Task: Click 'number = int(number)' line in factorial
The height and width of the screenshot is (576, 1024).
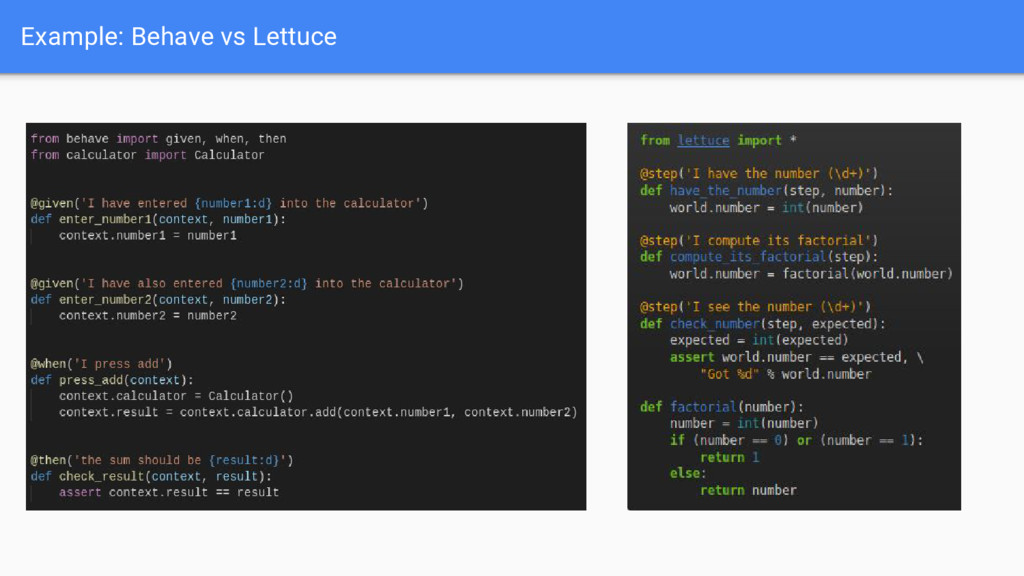Action: 744,423
